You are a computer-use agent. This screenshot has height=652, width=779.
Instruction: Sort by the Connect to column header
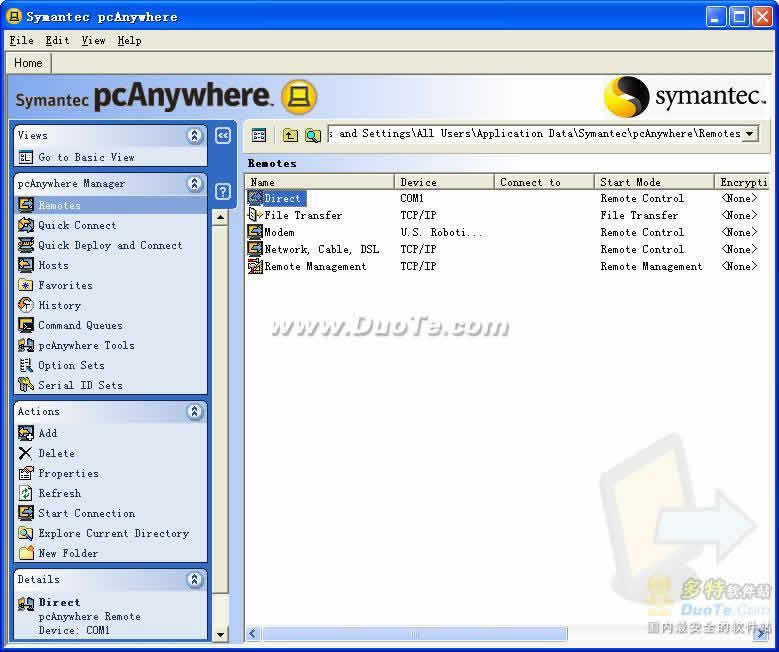545,182
